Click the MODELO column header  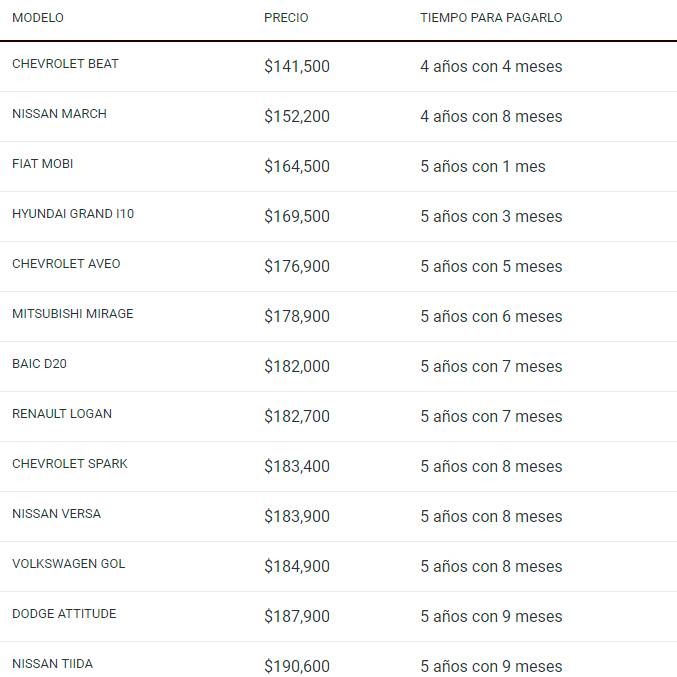pos(38,18)
